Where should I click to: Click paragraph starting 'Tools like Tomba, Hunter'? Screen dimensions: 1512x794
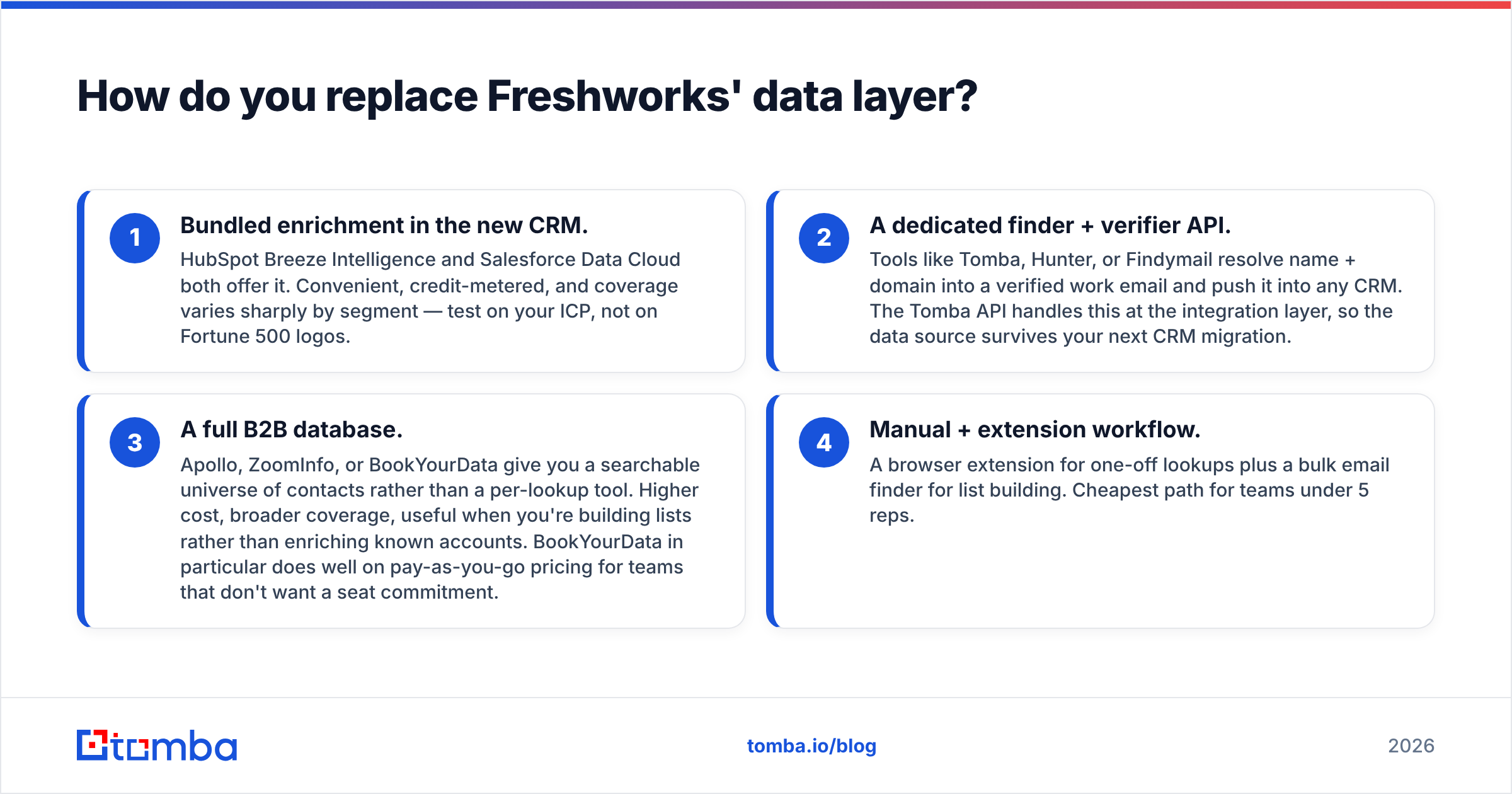tap(1136, 298)
